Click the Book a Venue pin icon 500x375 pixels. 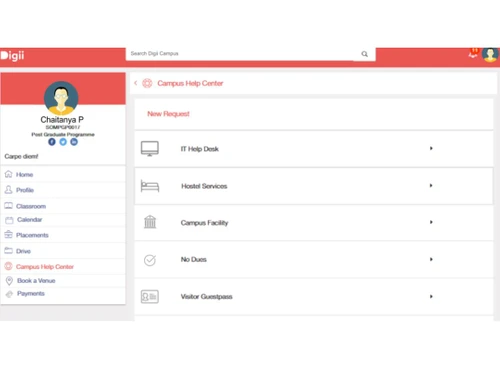pos(9,281)
